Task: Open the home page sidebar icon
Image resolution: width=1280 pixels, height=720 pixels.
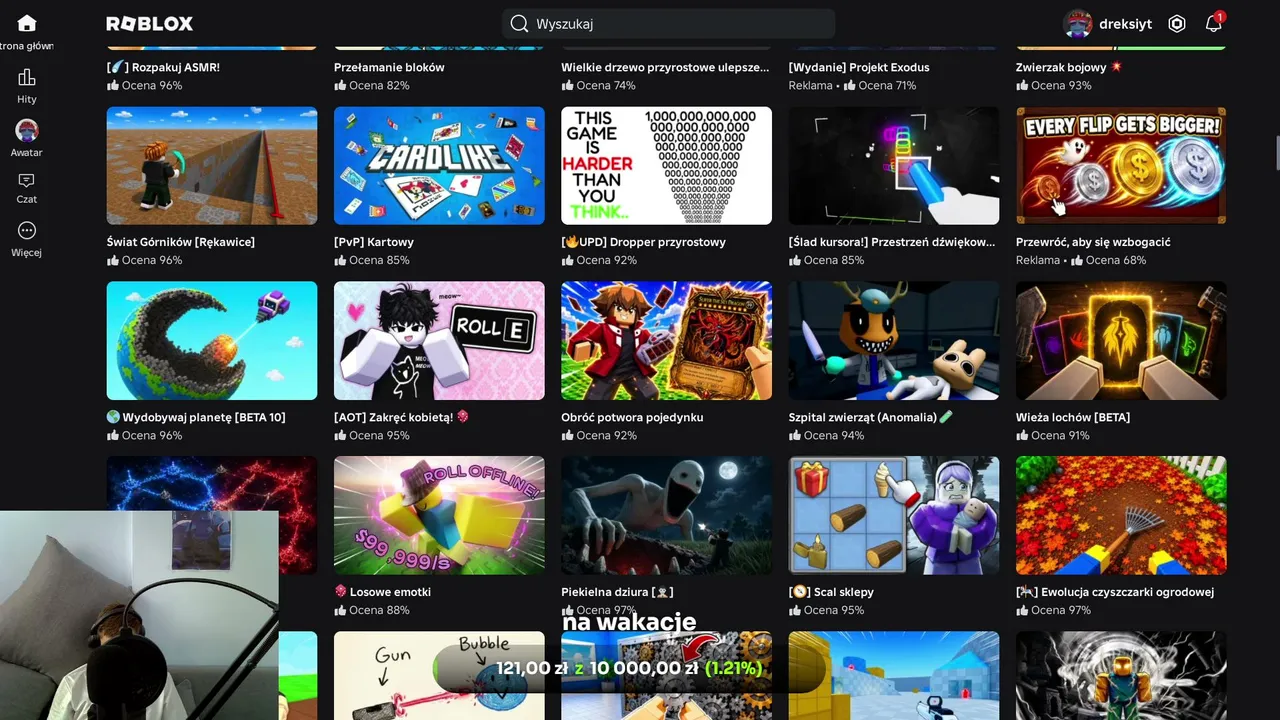Action: tap(27, 23)
